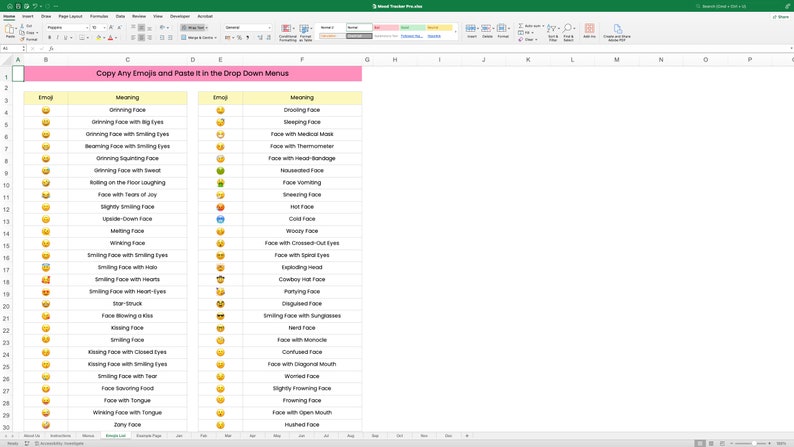This screenshot has width=794, height=447.
Task: Click the Home icon in the title bar
Action: point(9,6)
